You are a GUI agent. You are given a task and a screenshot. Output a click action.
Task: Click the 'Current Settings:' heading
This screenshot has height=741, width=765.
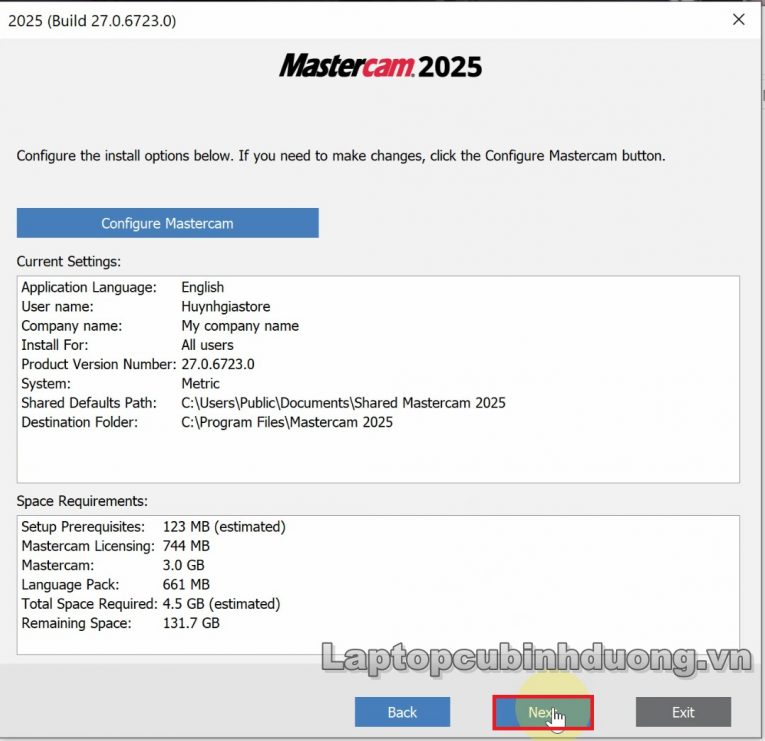[x=68, y=261]
